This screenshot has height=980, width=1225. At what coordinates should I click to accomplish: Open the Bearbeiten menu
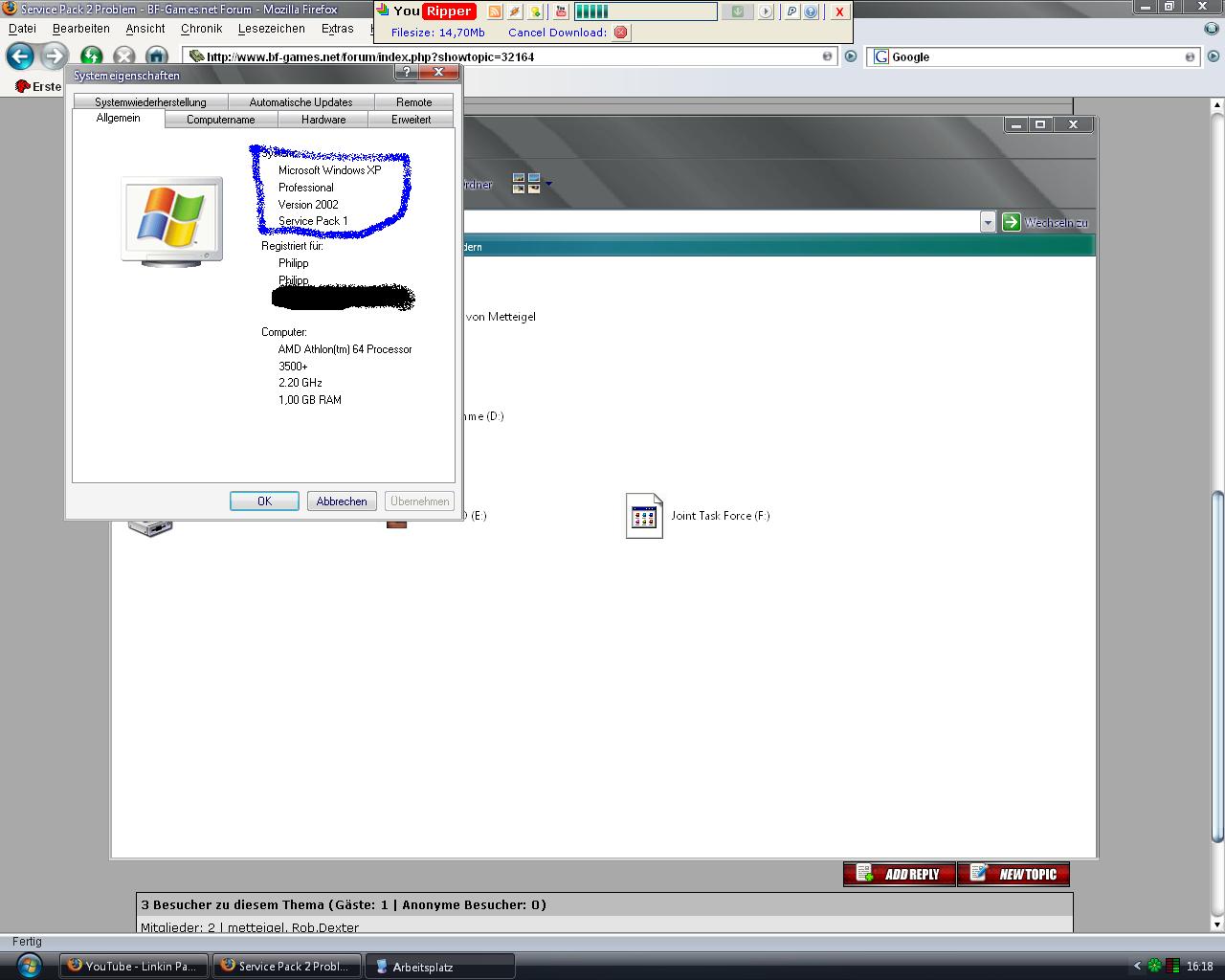click(81, 29)
